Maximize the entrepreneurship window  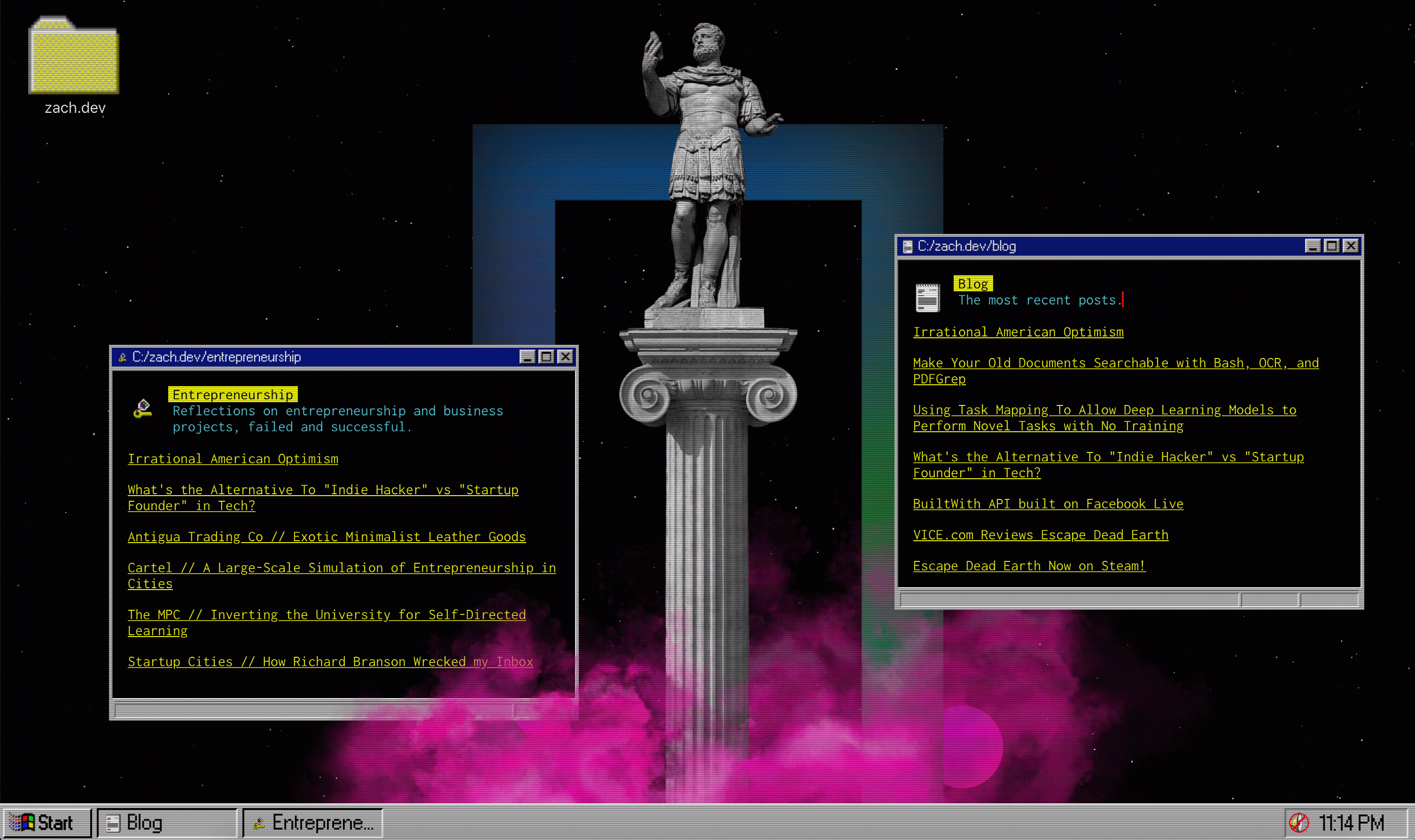546,357
